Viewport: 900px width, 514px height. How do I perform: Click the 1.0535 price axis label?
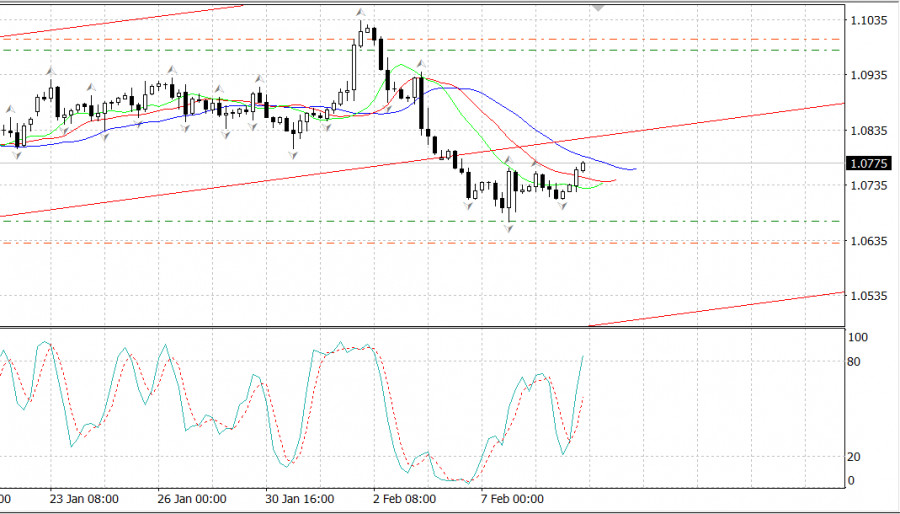(866, 296)
